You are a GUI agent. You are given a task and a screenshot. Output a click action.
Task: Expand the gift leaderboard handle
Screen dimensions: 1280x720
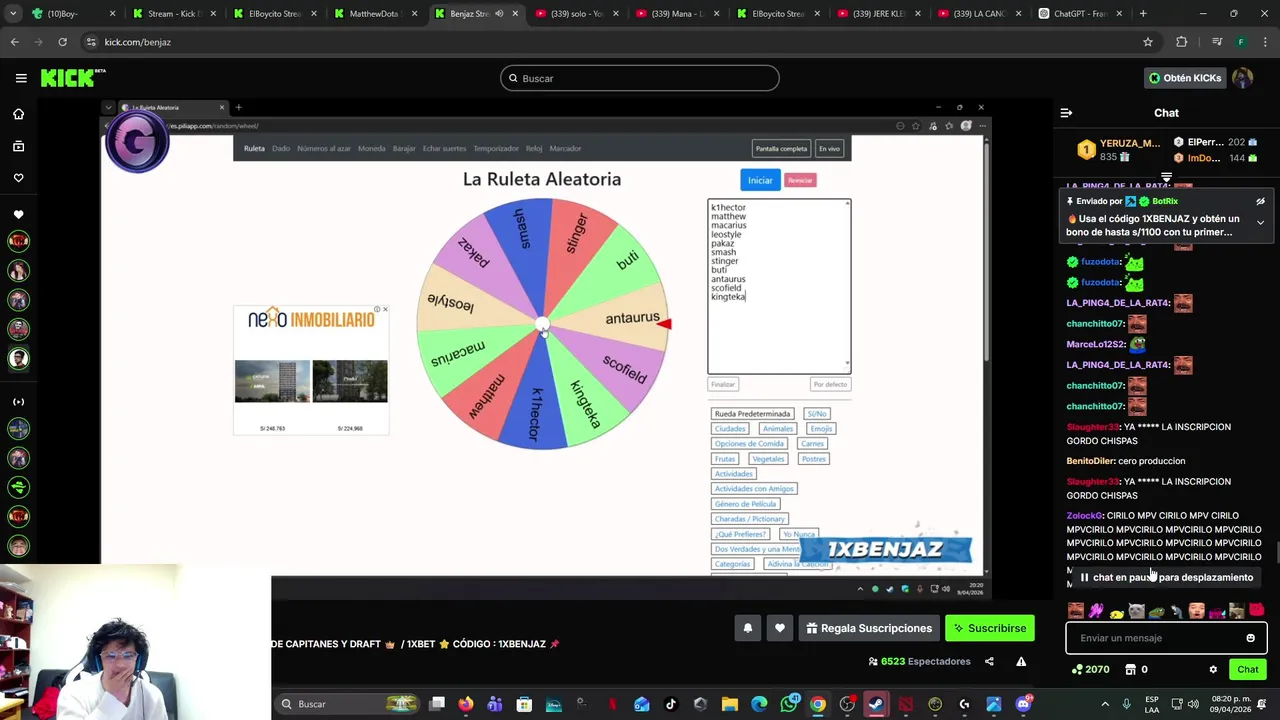[x=1166, y=177]
